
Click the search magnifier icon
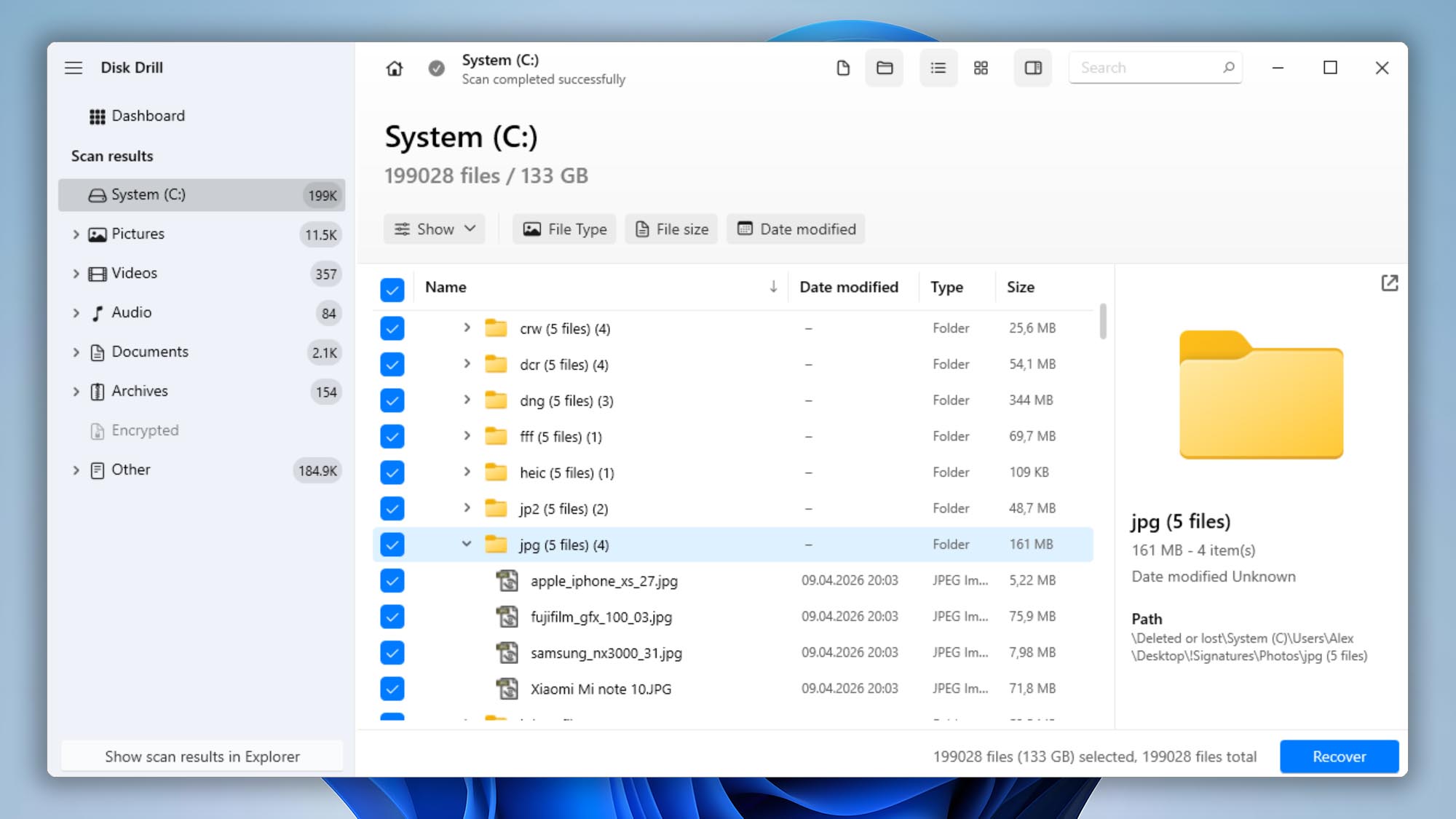pos(1228,68)
